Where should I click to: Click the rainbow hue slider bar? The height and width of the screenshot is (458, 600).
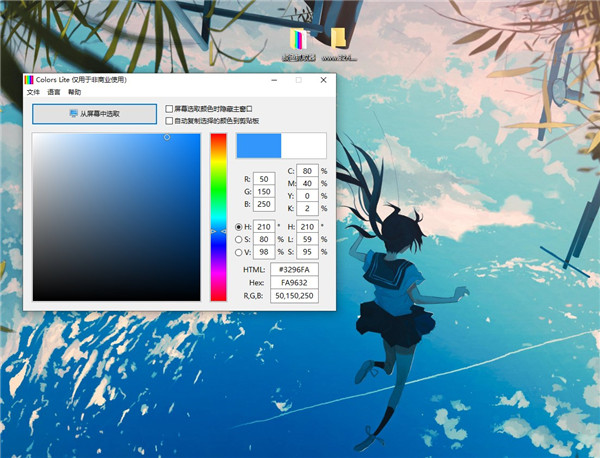point(218,217)
